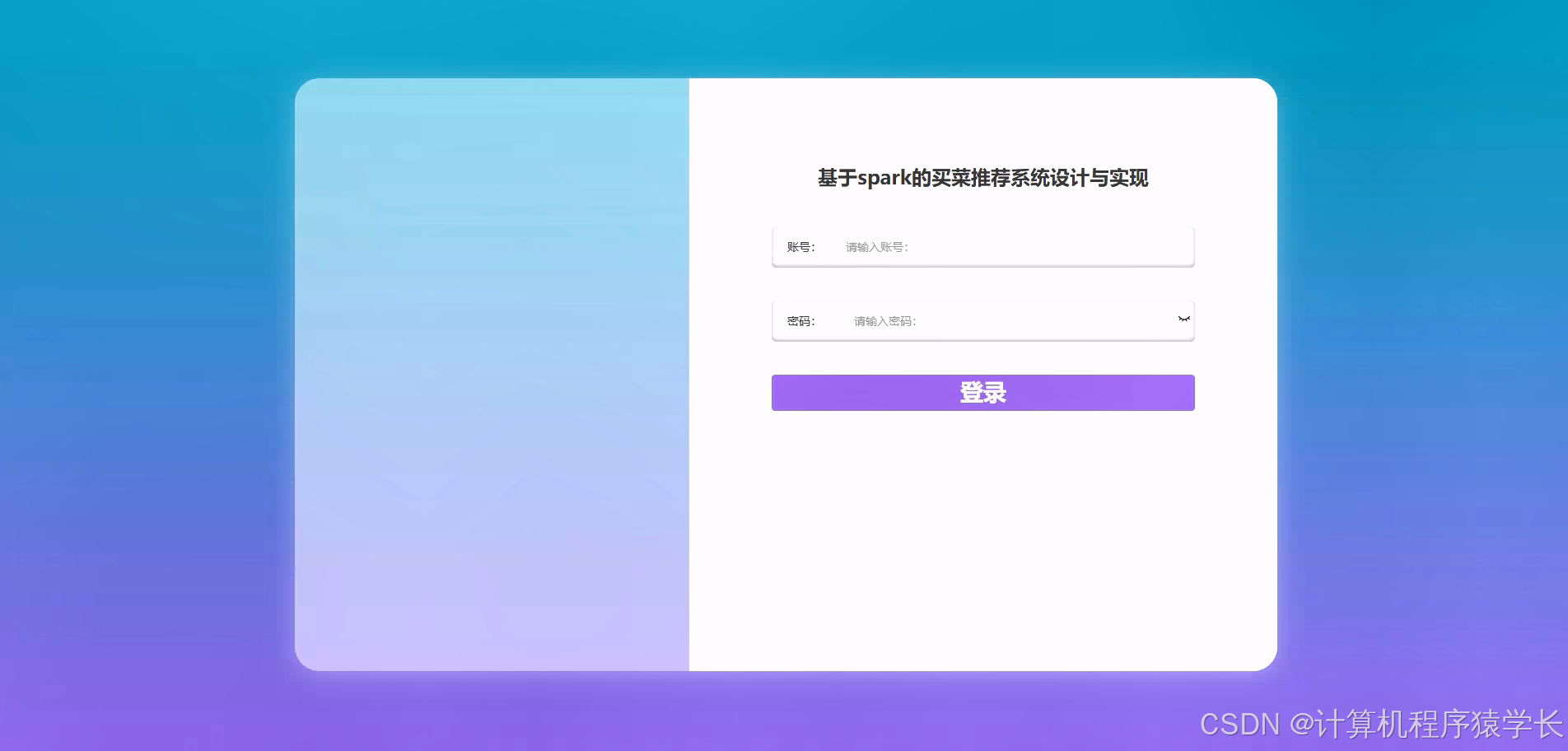This screenshot has width=1568, height=751.
Task: Click the 密码 password input field
Action: coord(988,320)
